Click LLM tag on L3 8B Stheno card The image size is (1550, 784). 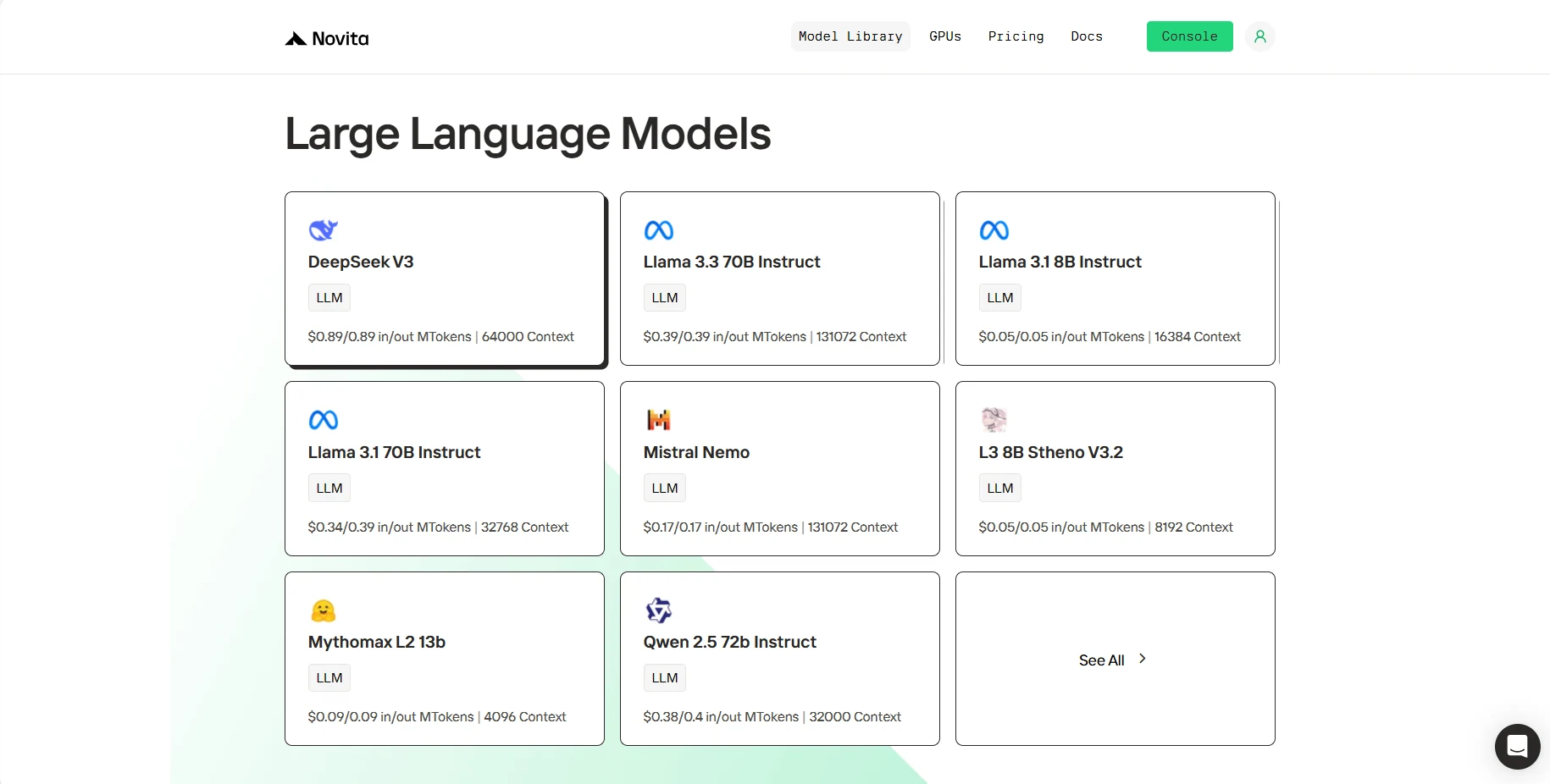(1000, 489)
